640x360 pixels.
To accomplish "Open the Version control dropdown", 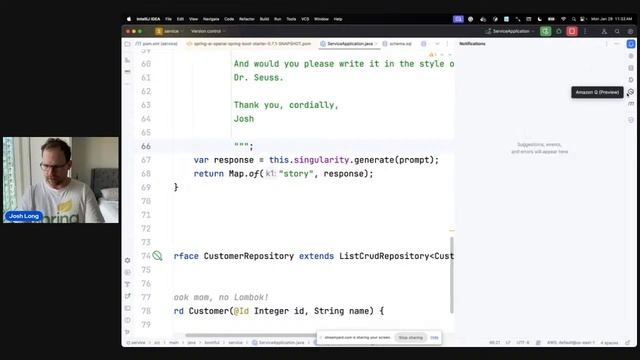I will click(x=208, y=31).
